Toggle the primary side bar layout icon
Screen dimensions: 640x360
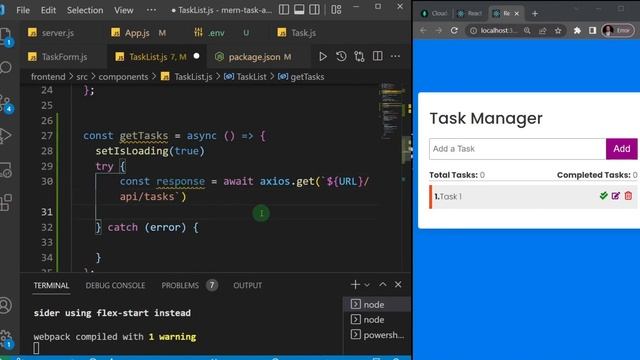284,9
